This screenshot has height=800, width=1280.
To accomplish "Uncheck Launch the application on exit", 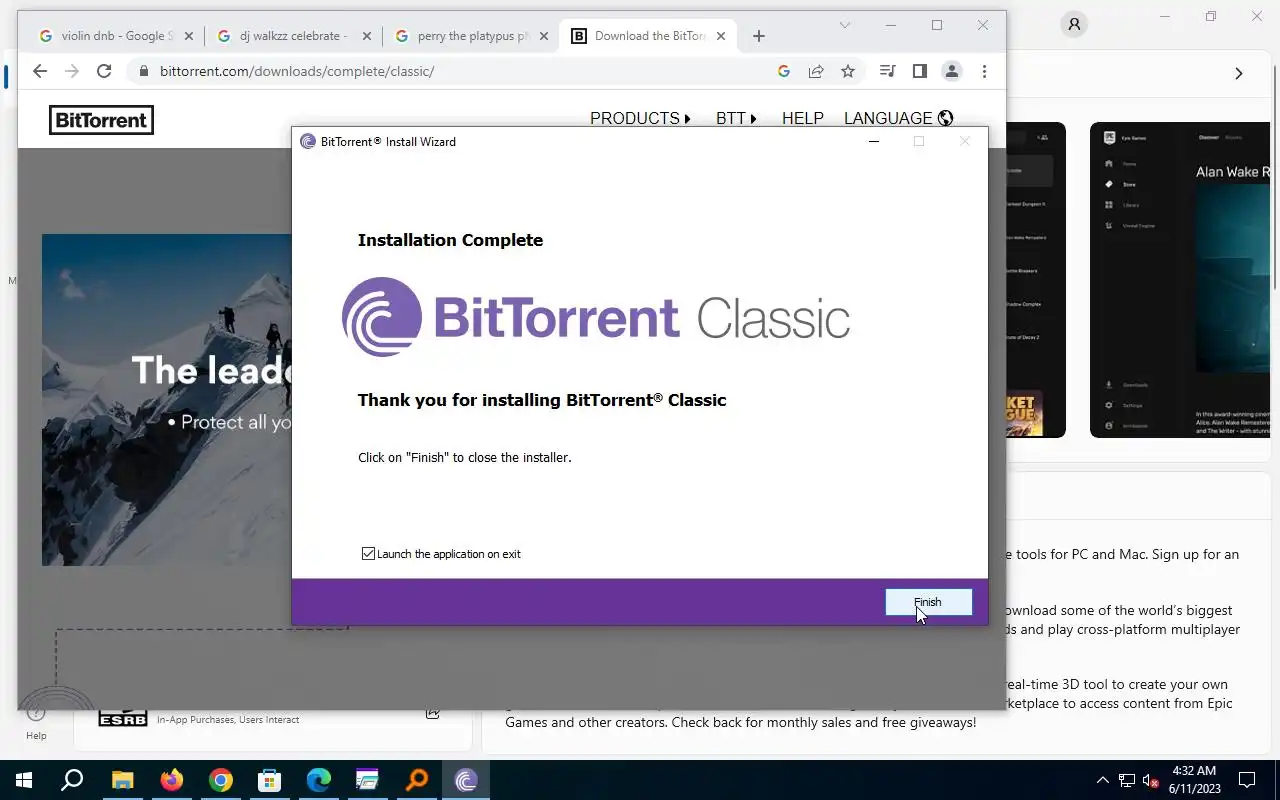I will click(x=368, y=554).
